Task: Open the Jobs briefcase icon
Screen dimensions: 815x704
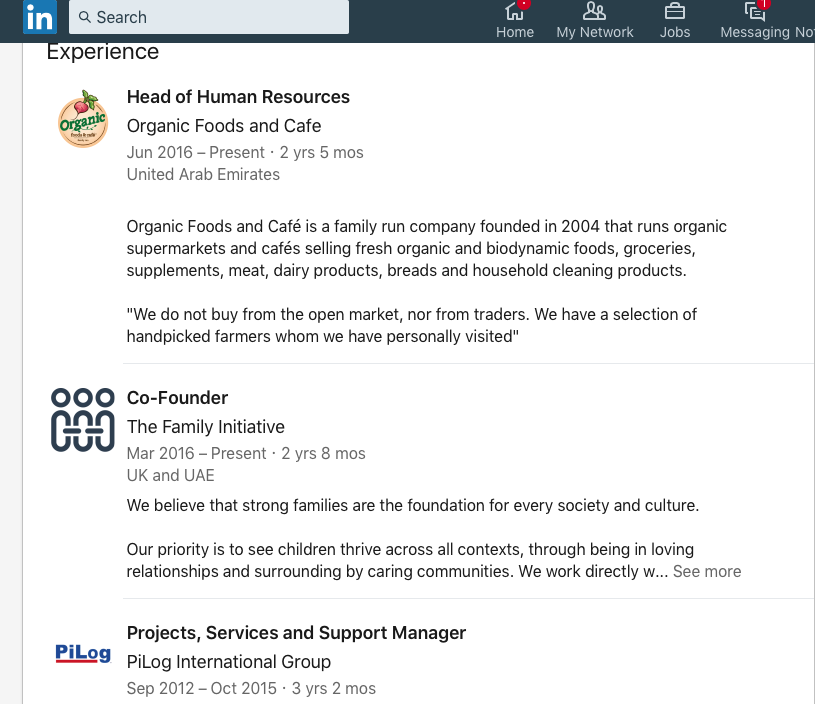Action: (675, 11)
